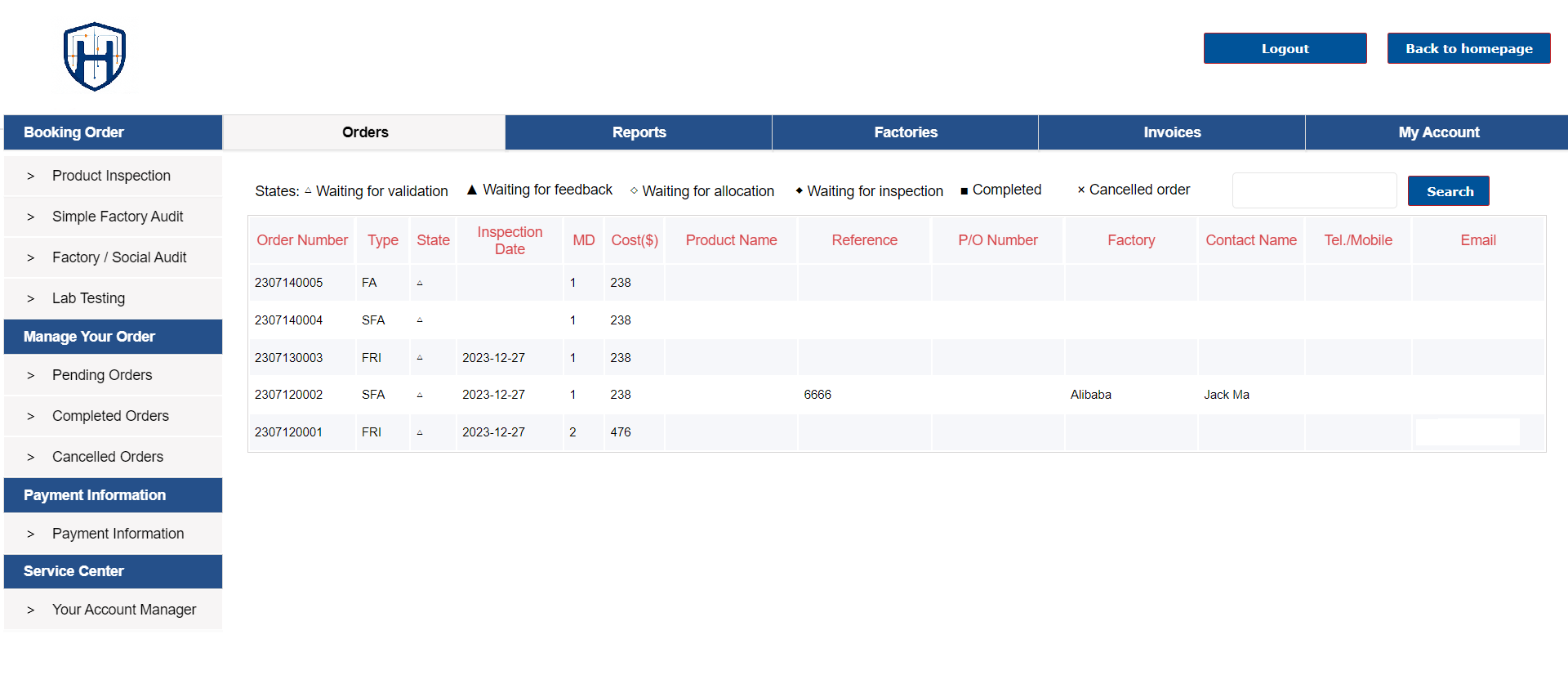Open Your Account Manager

[x=113, y=610]
